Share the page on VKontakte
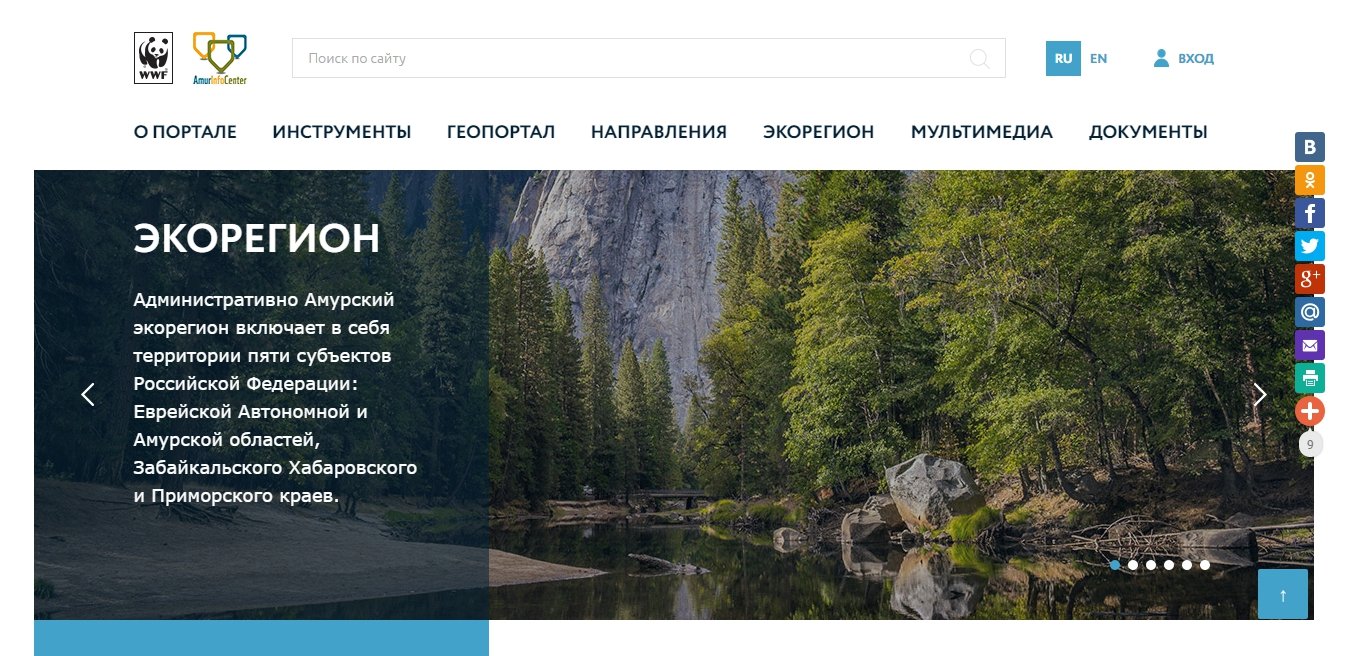The height and width of the screenshot is (656, 1348). pos(1310,148)
